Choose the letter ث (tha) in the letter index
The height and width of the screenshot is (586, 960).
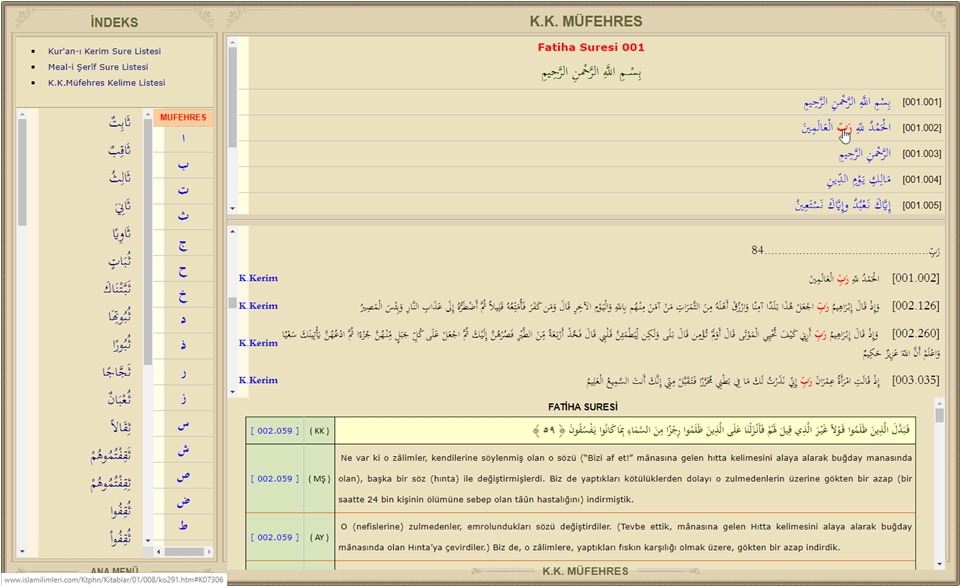[x=183, y=216]
